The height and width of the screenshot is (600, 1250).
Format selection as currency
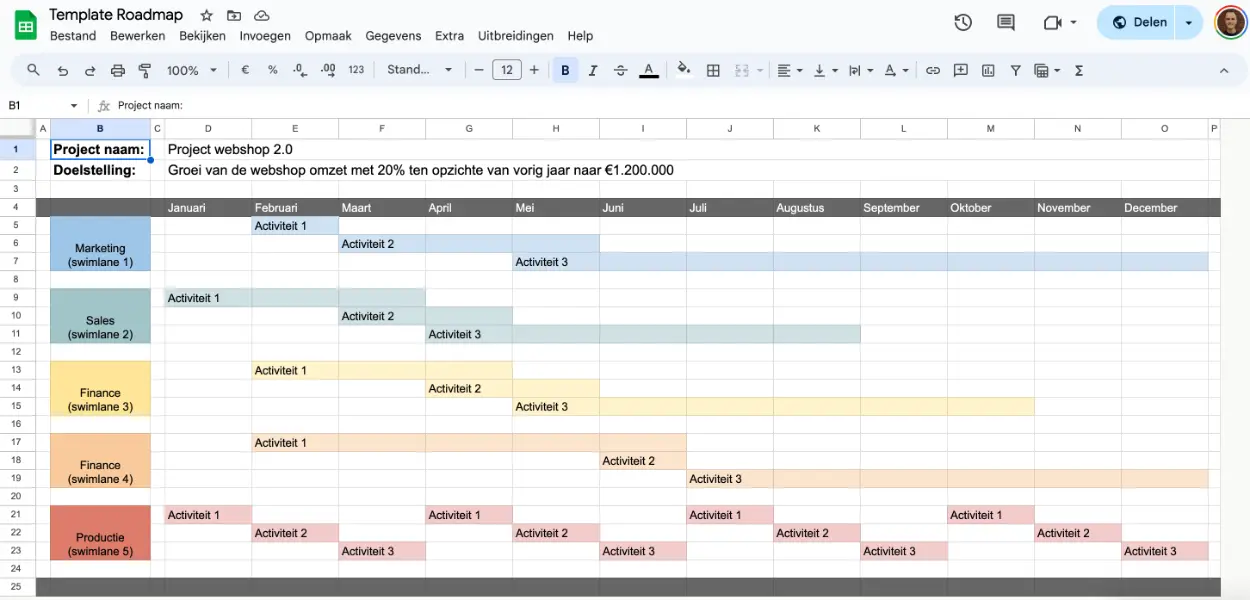(245, 70)
